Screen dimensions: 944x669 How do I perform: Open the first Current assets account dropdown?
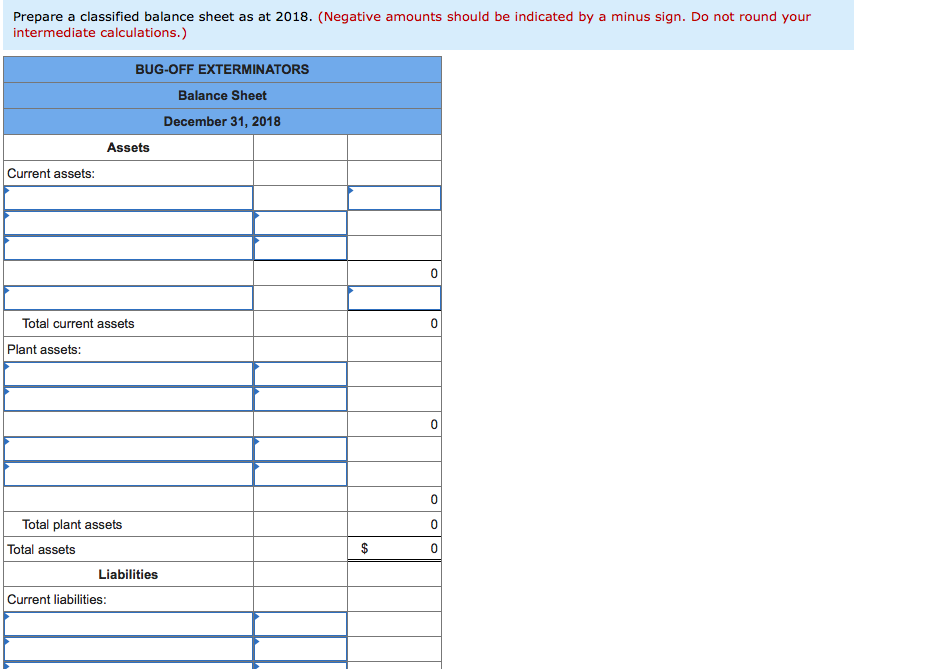click(x=128, y=197)
